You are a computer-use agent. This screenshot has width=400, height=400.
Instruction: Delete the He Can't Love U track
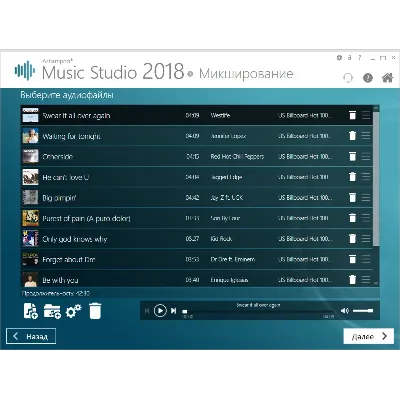click(352, 177)
